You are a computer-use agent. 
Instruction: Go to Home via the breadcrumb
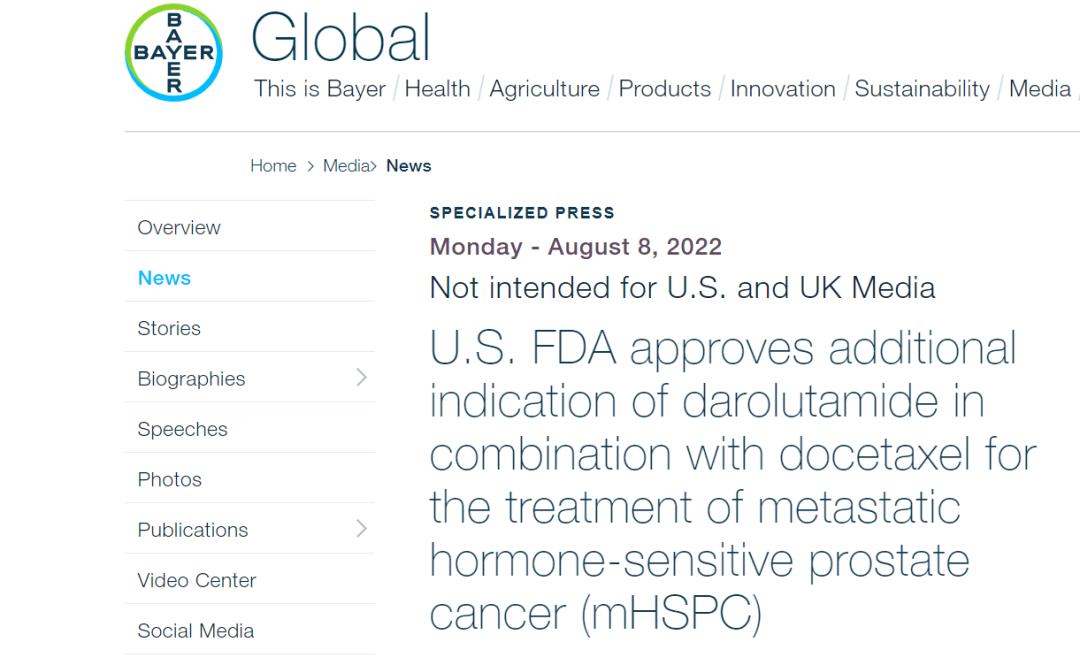click(x=273, y=166)
